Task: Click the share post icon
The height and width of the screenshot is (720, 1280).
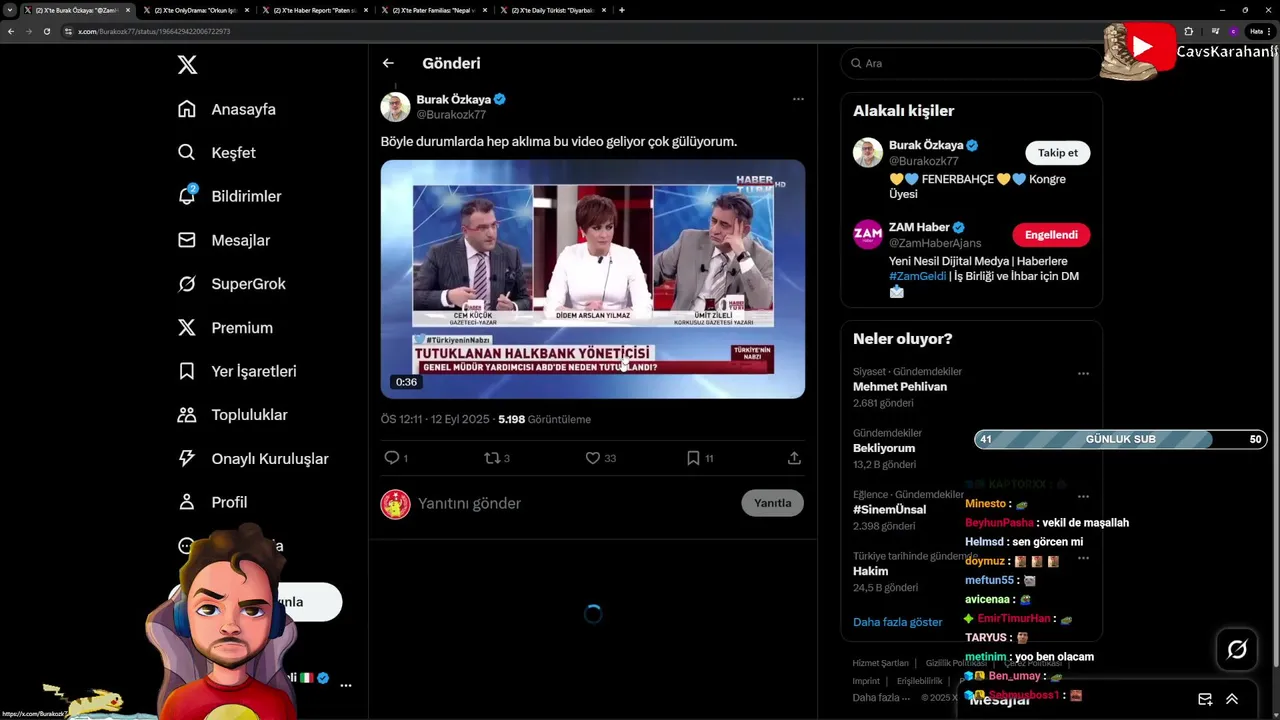Action: 794,458
